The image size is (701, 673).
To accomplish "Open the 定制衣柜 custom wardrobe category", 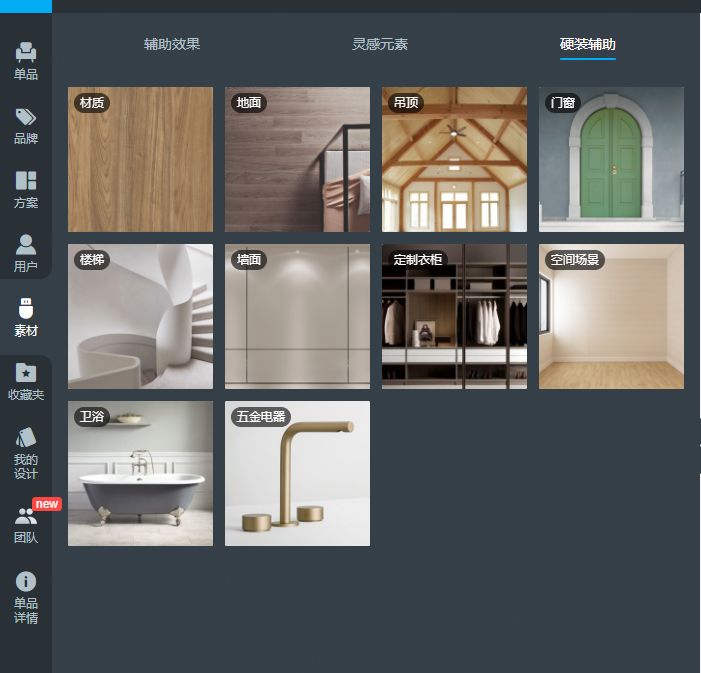I will [x=454, y=316].
